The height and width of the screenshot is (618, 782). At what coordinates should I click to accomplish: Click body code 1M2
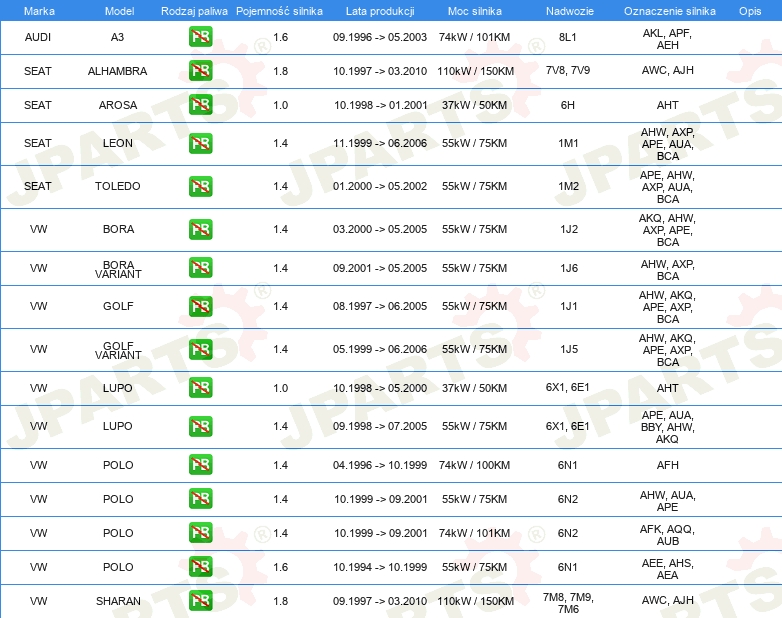pyautogui.click(x=568, y=186)
